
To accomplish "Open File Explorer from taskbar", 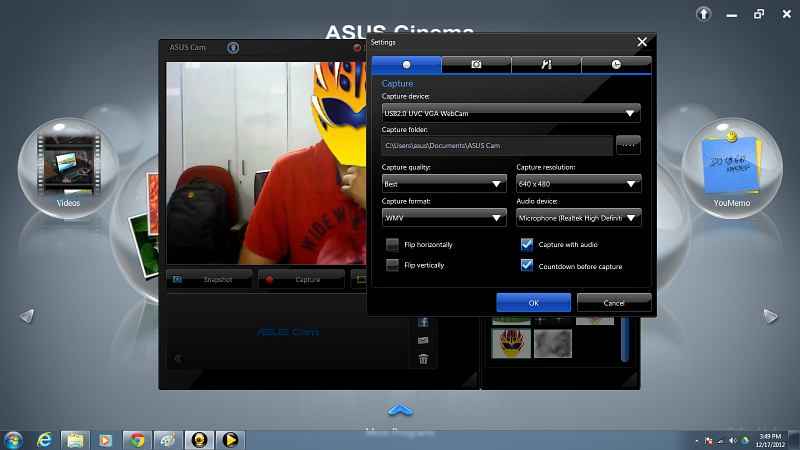I will click(75, 440).
